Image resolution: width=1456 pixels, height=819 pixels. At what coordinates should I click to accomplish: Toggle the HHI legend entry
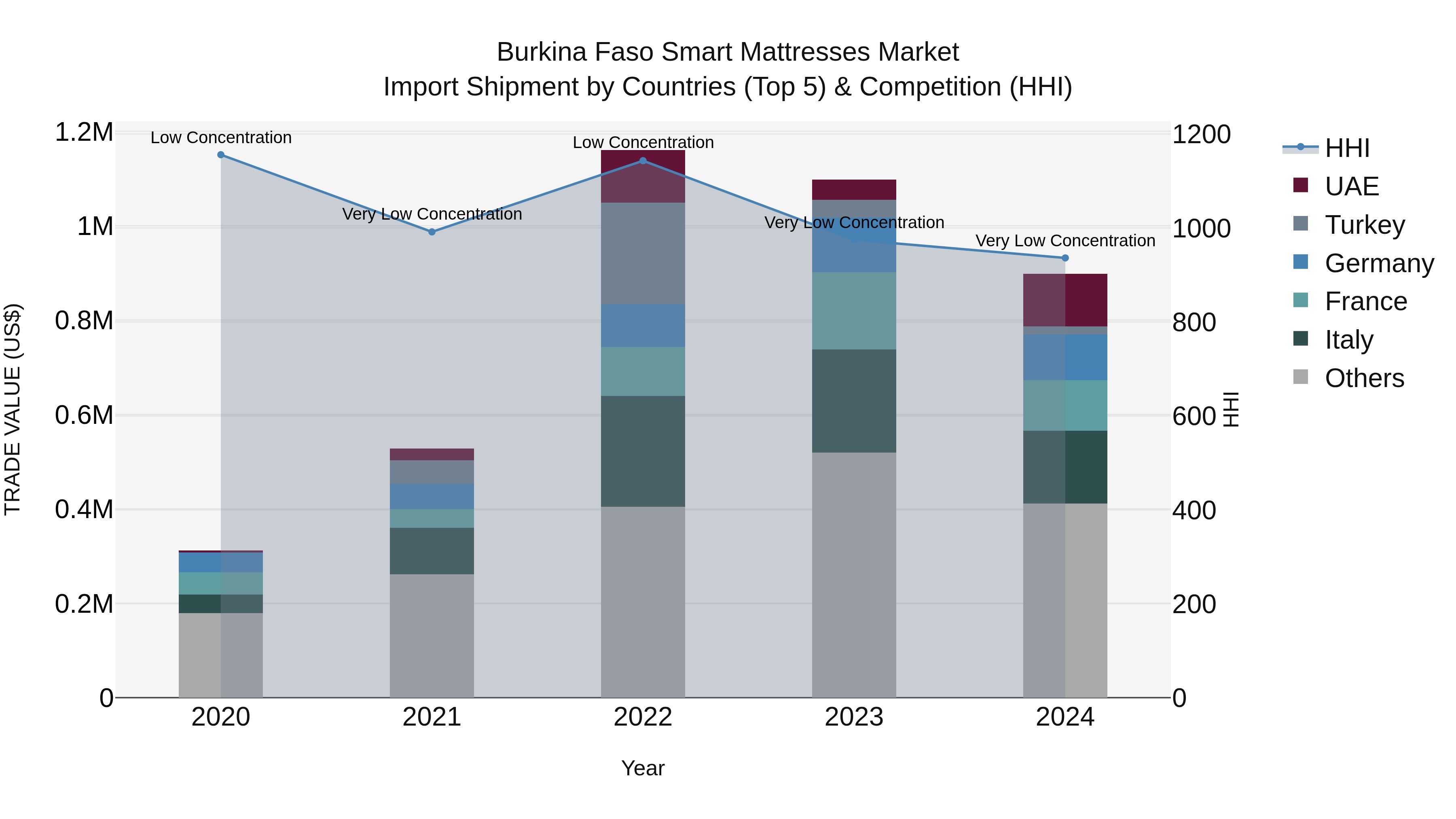click(1326, 148)
